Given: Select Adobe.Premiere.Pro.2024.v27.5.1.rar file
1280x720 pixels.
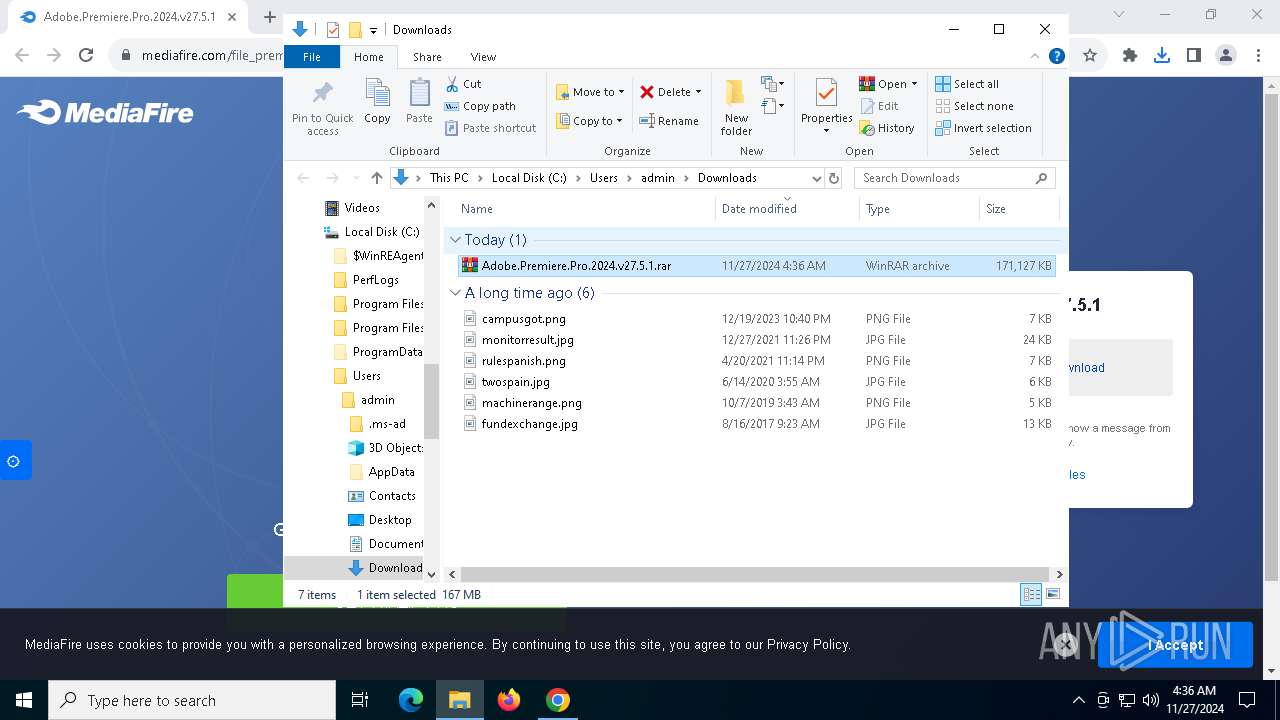Looking at the screenshot, I should [757, 266].
